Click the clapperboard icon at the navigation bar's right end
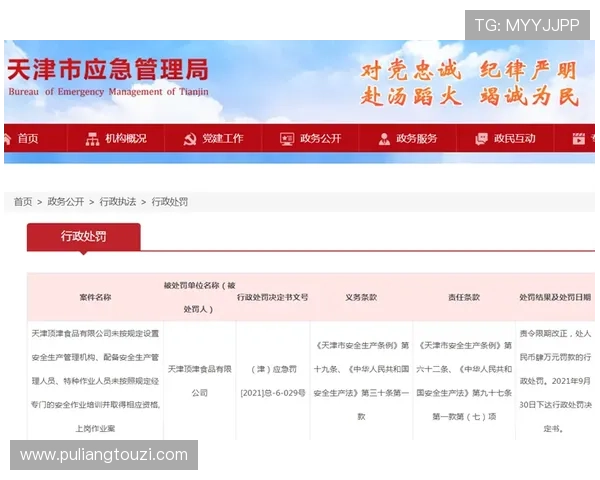600x480 pixels. click(x=579, y=139)
